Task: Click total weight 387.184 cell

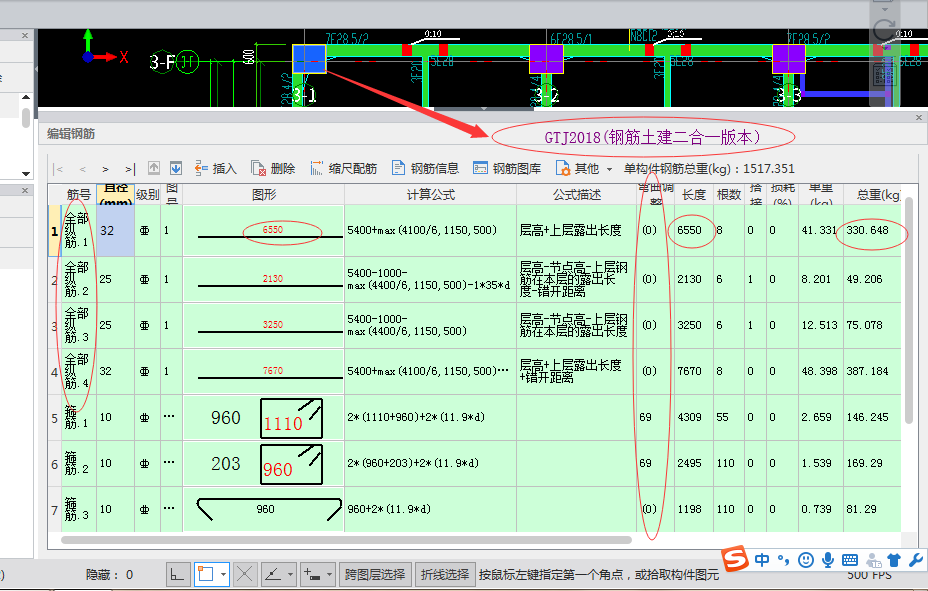Action: point(872,371)
